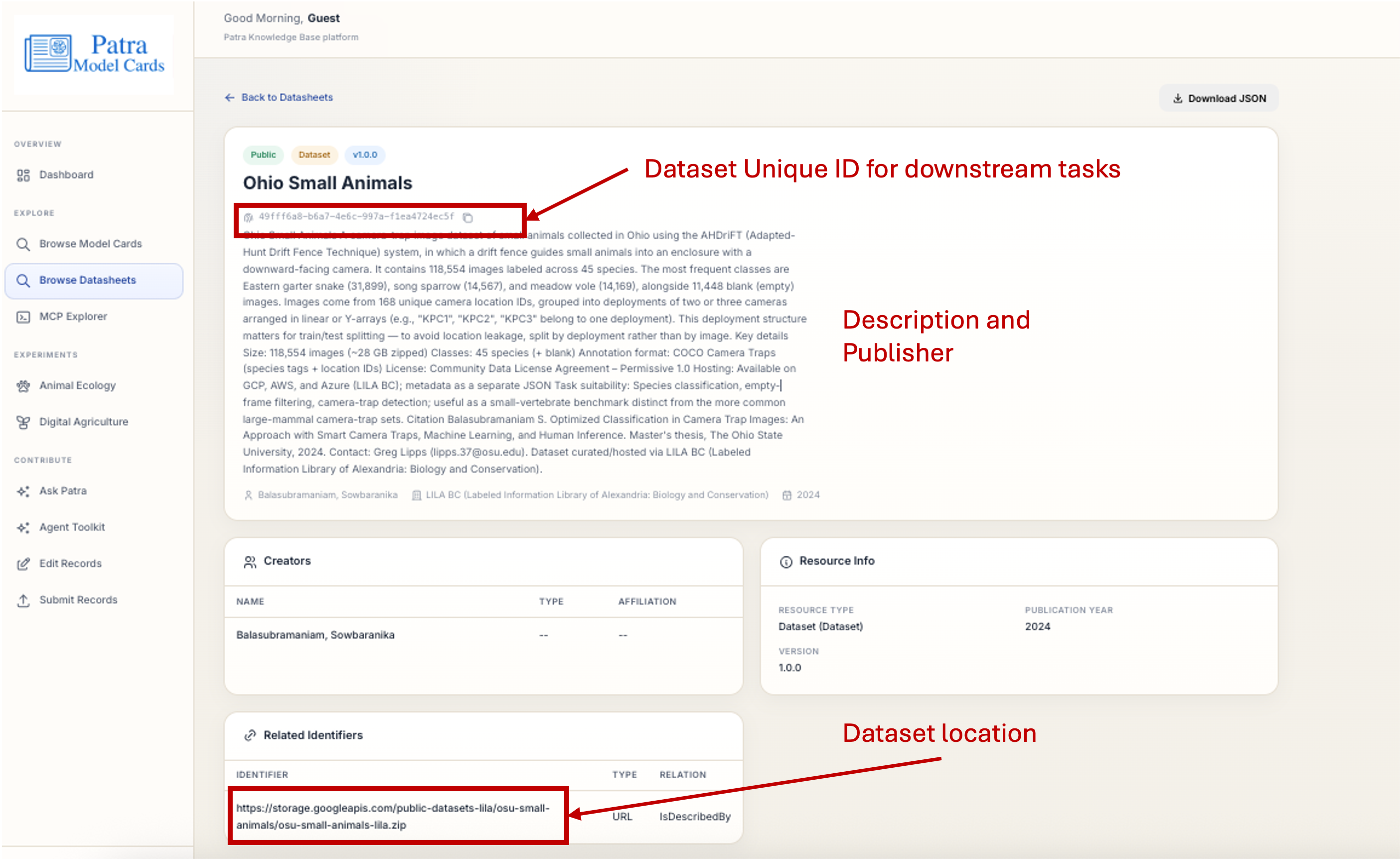1400x859 pixels.
Task: Click the Public badge
Action: coord(263,155)
